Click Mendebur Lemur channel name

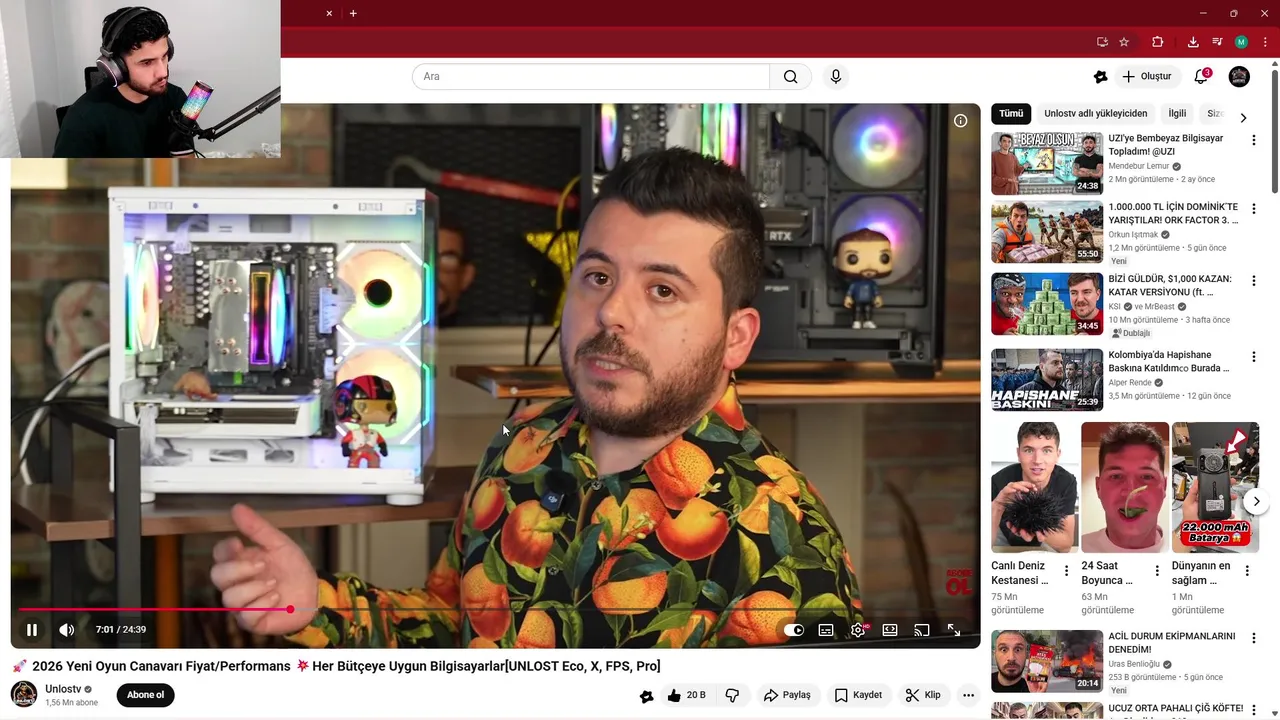point(1139,166)
